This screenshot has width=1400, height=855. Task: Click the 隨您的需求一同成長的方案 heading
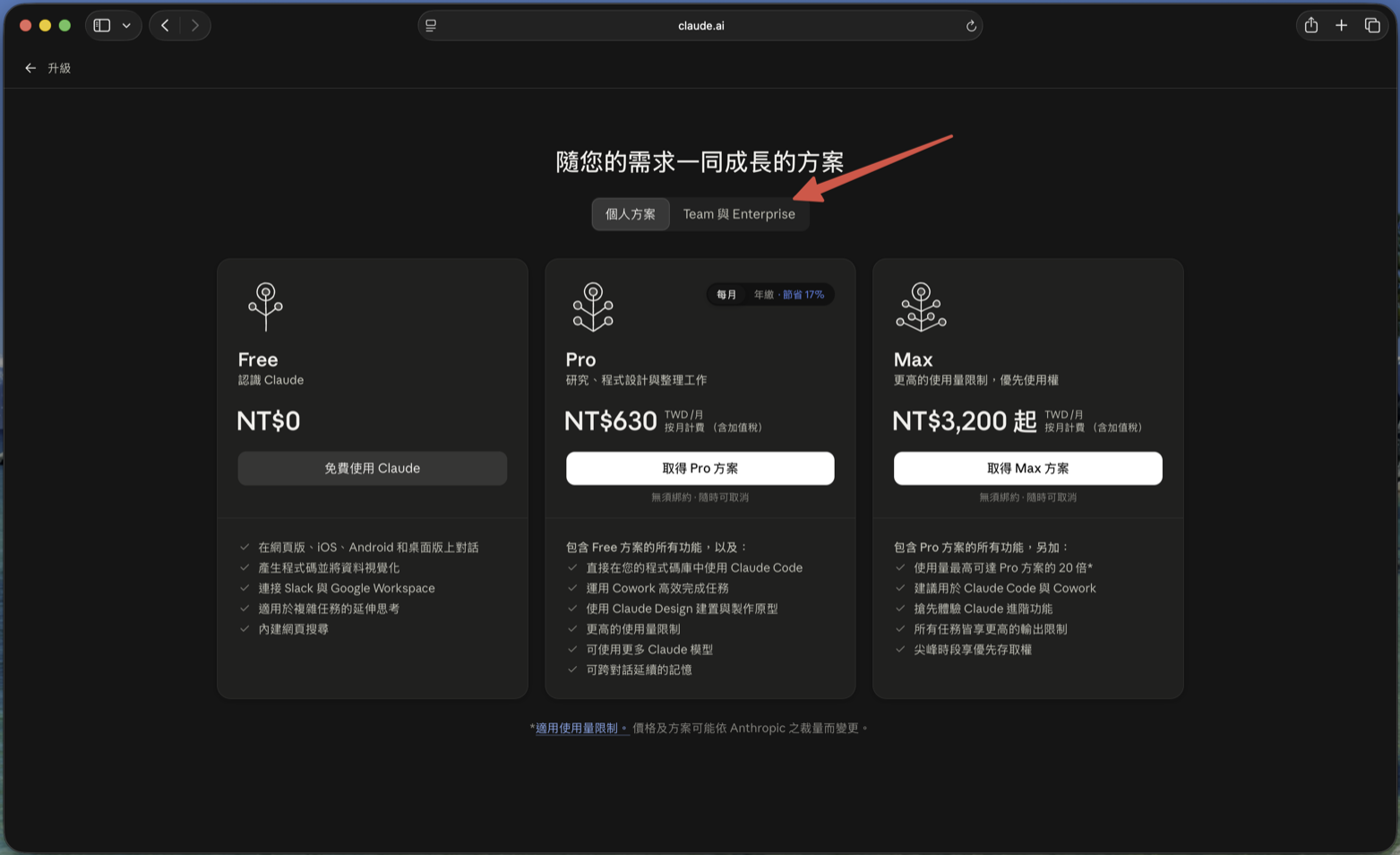pos(700,162)
